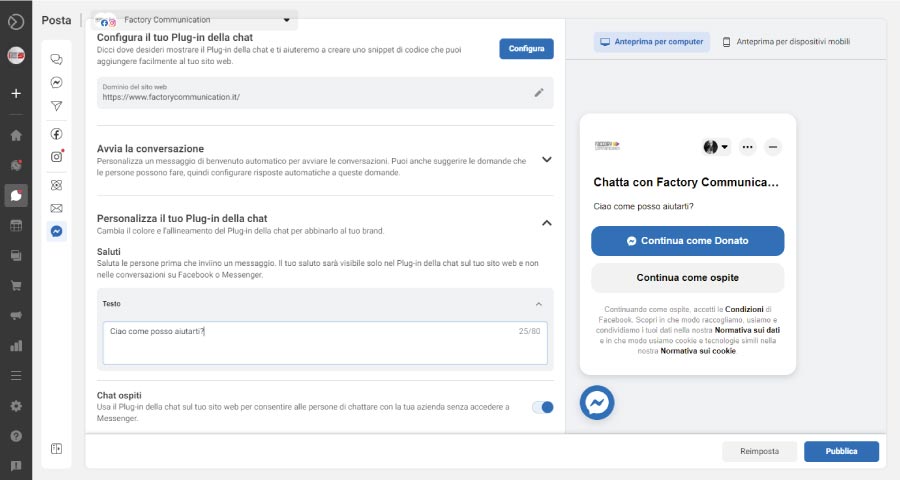The image size is (900, 480).
Task: Click the plus create icon in sidebar
Action: [x=16, y=93]
